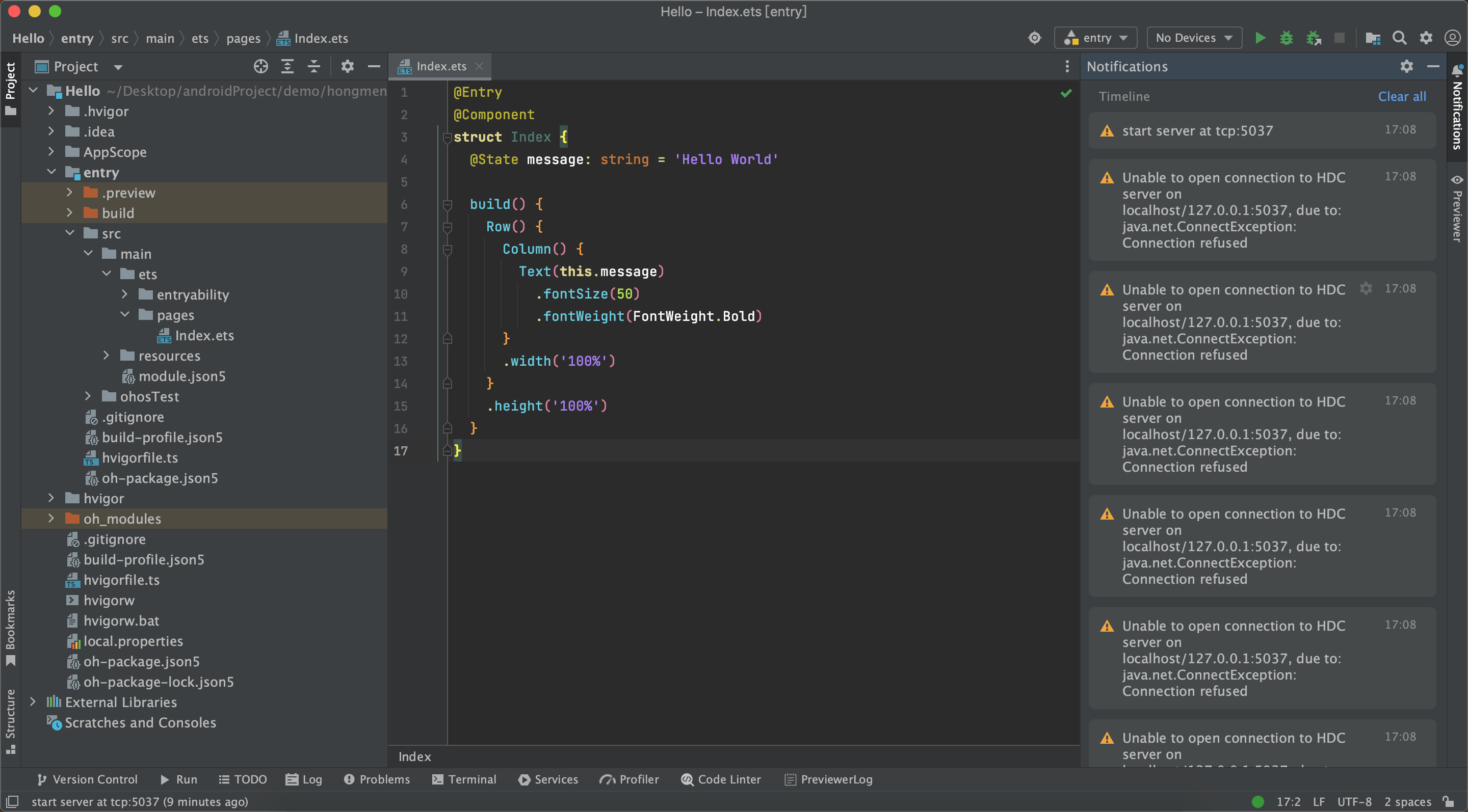Open the Services tool tab
This screenshot has width=1468, height=812.
point(548,779)
